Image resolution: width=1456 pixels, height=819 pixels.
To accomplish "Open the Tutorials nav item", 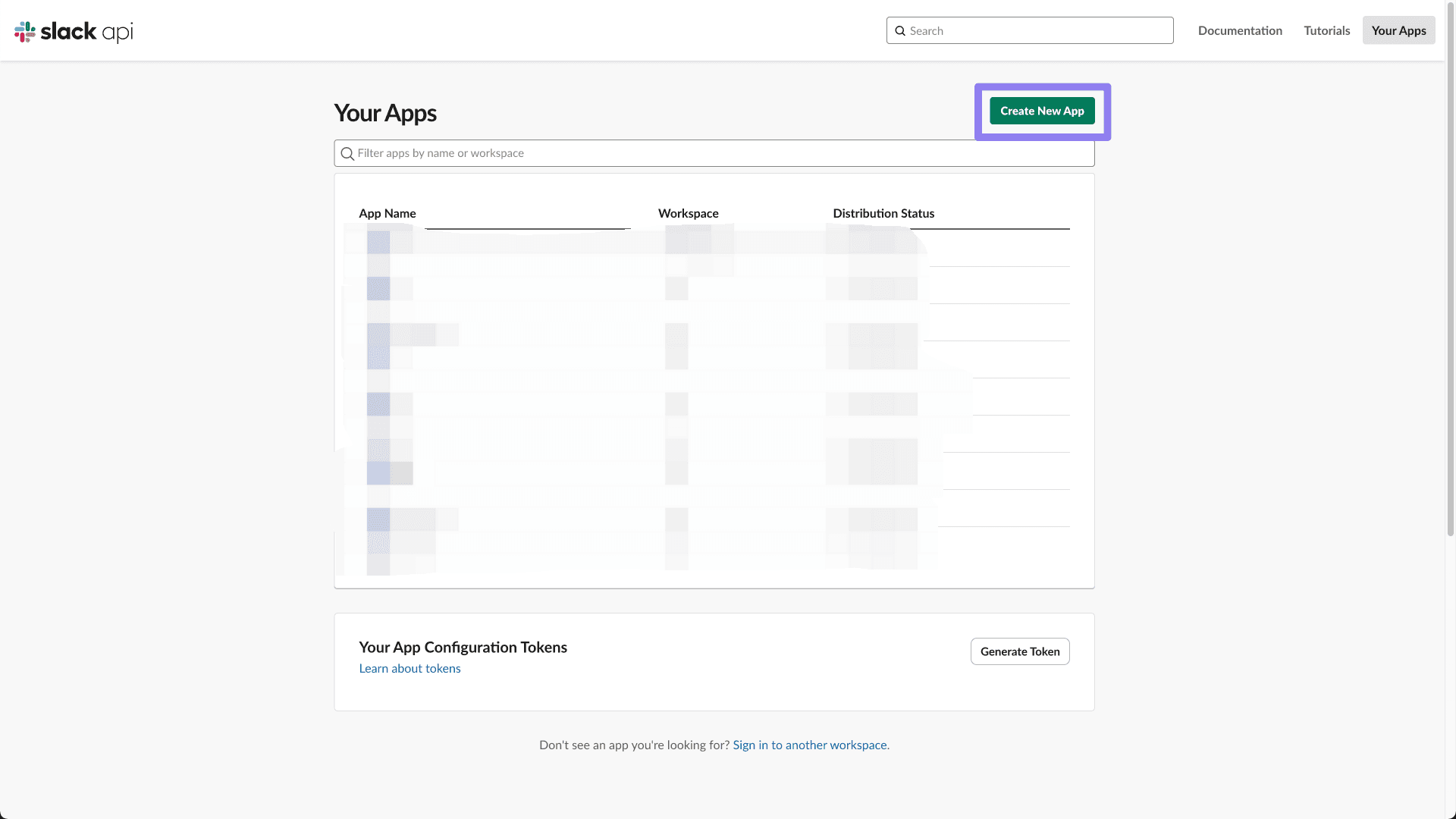I will tap(1327, 30).
